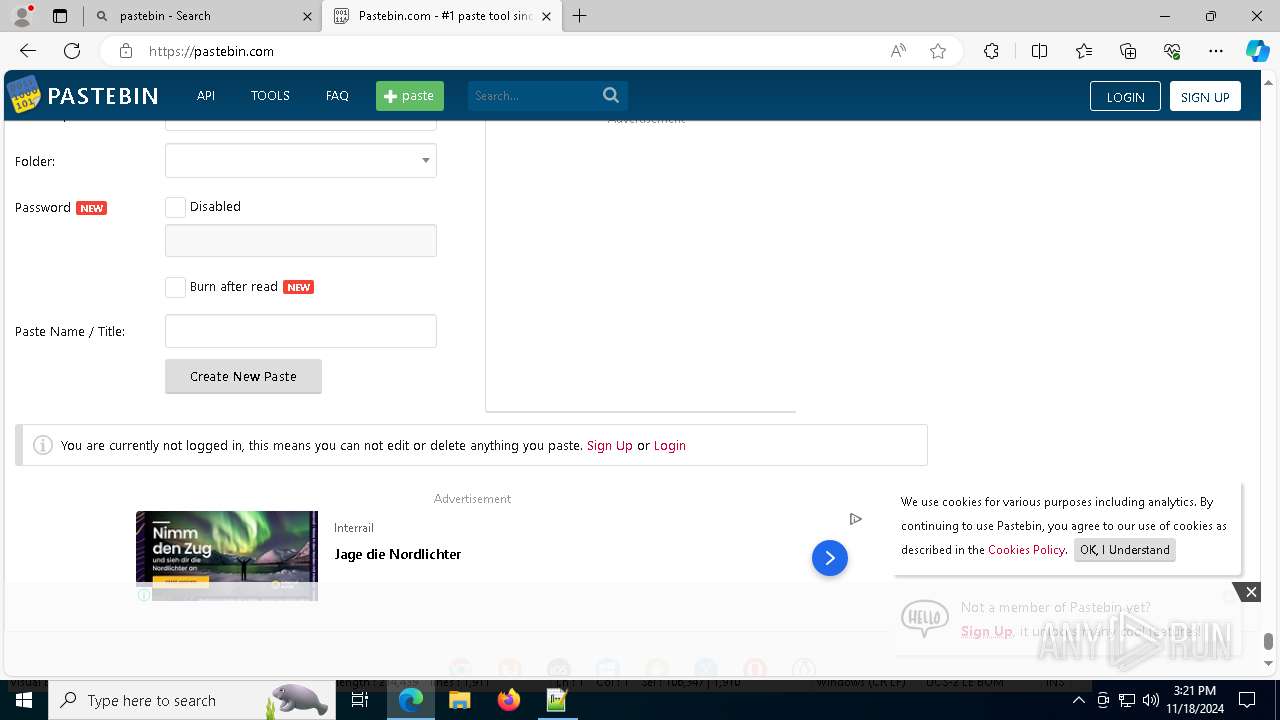
Task: Click the Sign Up link in notice
Action: click(609, 446)
